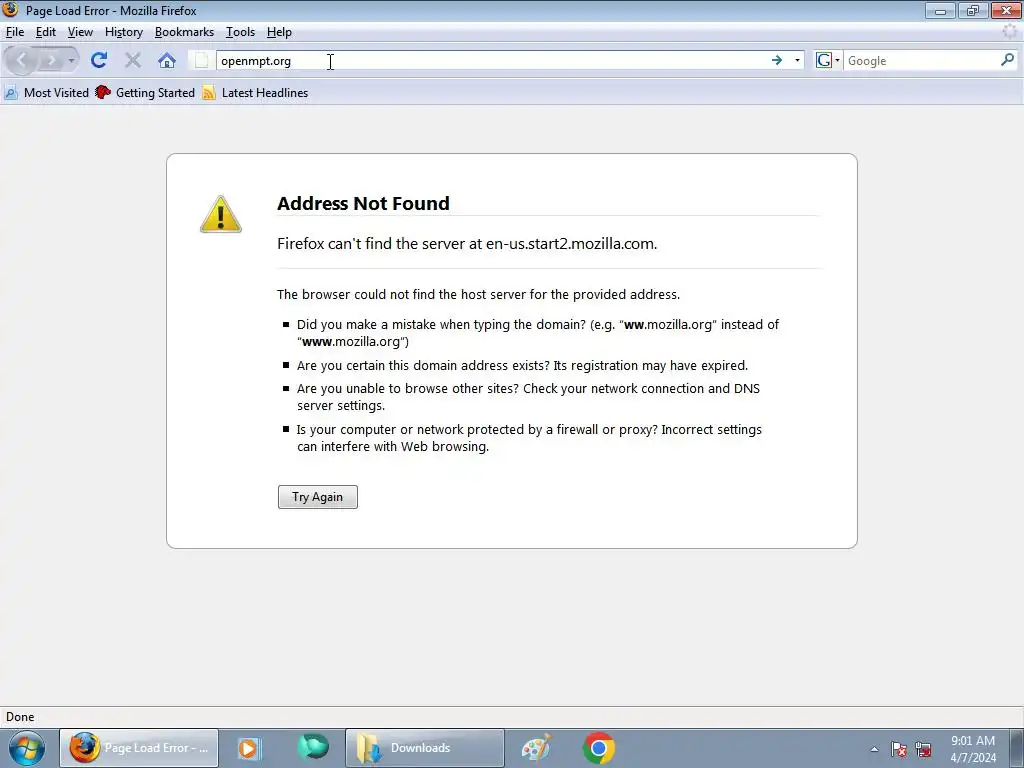Expand the address bar history dropdown

pyautogui.click(x=797, y=61)
